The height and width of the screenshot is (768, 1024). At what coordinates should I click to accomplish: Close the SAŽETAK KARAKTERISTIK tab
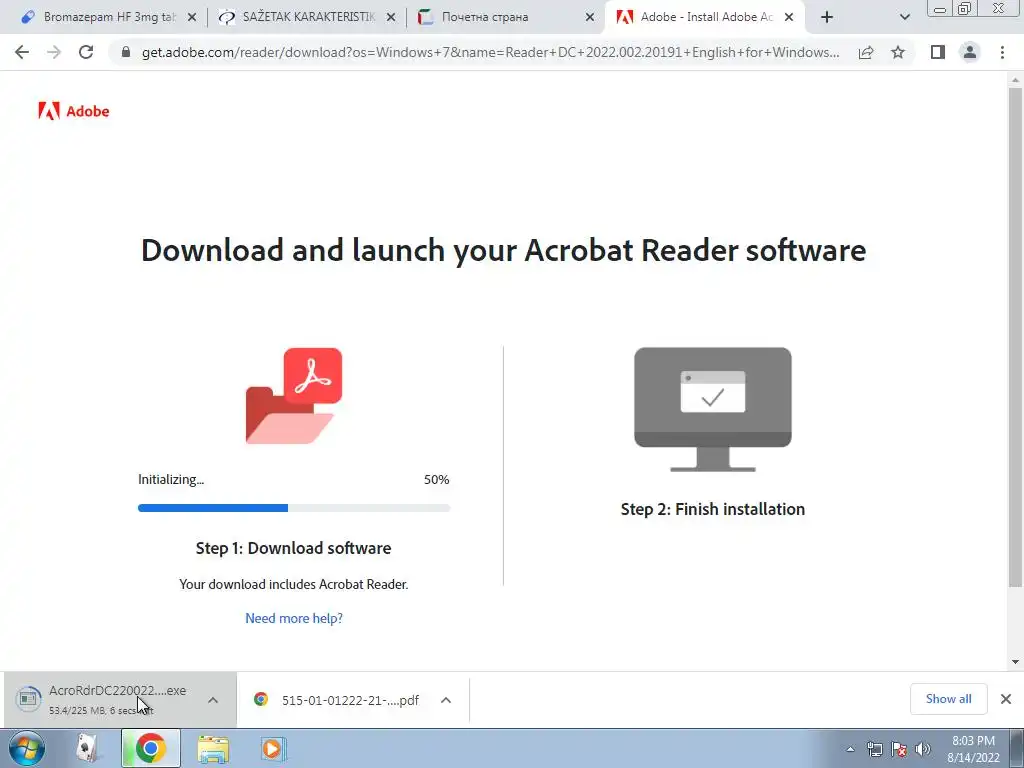(391, 18)
